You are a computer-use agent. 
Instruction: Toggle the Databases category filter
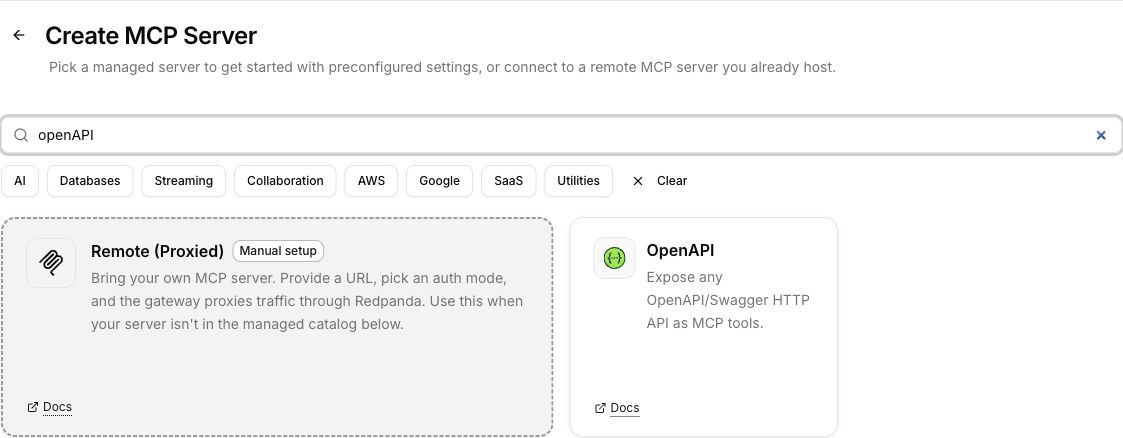[90, 181]
